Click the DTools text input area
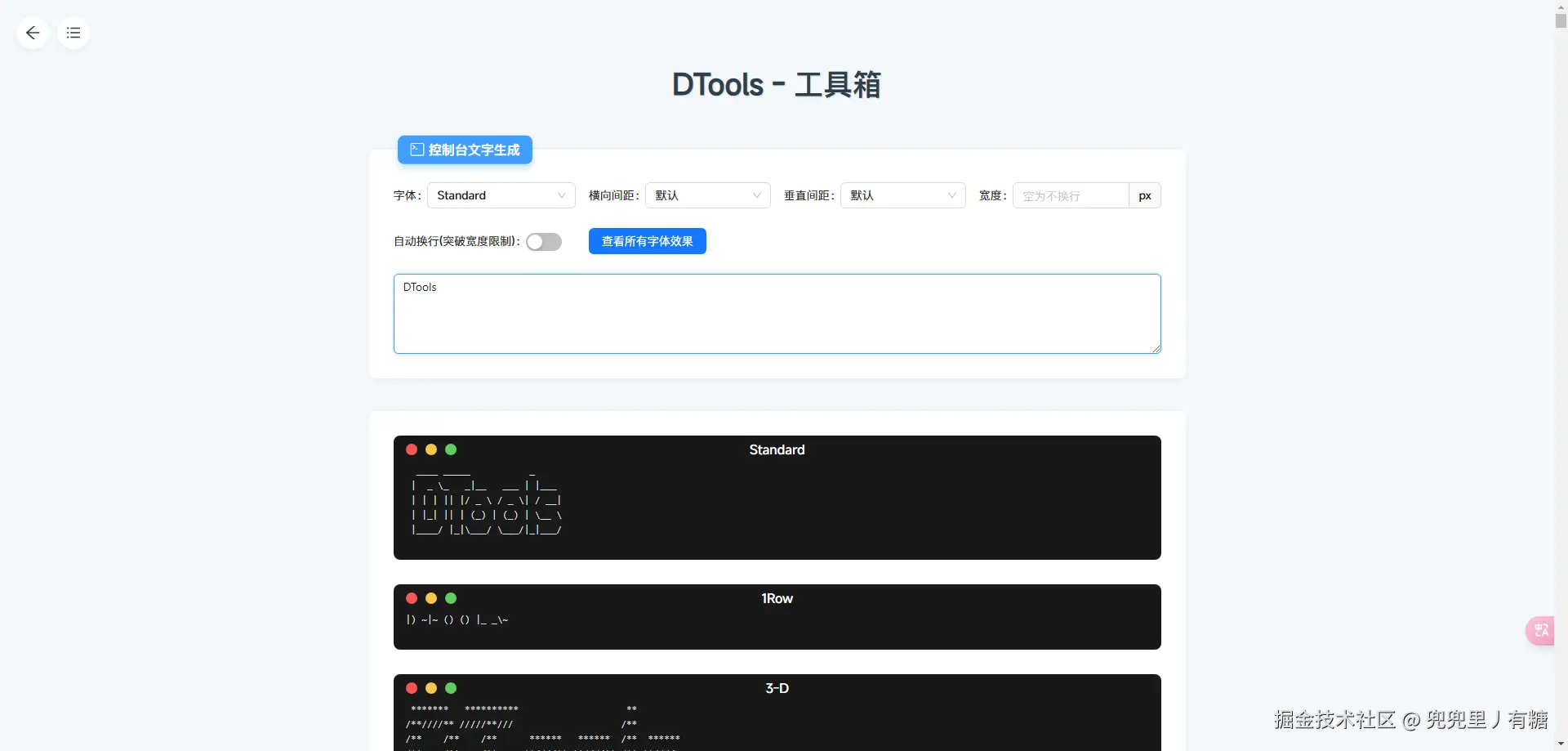 tap(777, 314)
